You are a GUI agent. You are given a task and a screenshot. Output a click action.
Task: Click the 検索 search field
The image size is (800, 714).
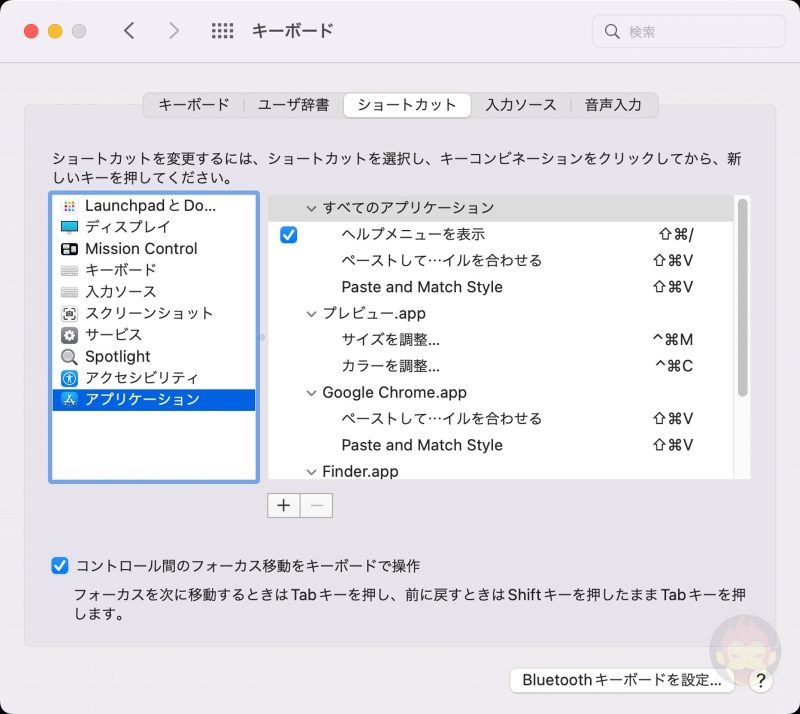pos(695,32)
